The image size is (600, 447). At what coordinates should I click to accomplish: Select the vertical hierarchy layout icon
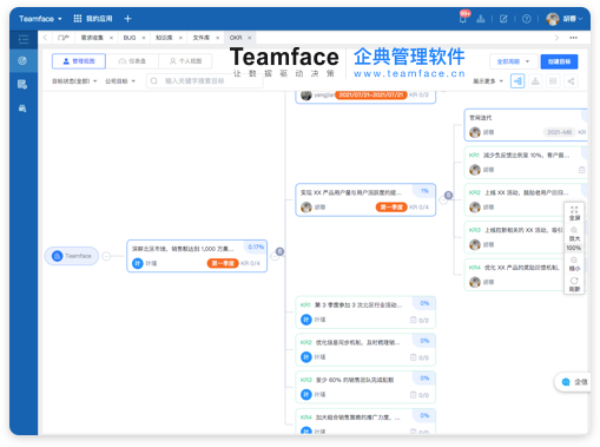click(x=535, y=81)
